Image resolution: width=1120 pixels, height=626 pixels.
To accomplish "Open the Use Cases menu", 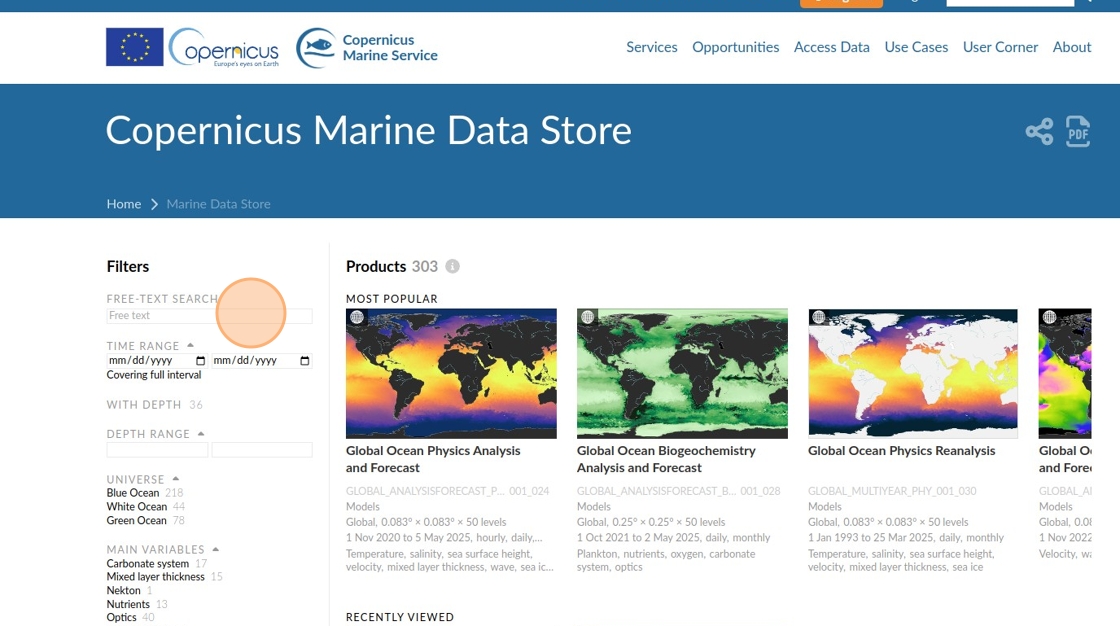I will point(916,47).
